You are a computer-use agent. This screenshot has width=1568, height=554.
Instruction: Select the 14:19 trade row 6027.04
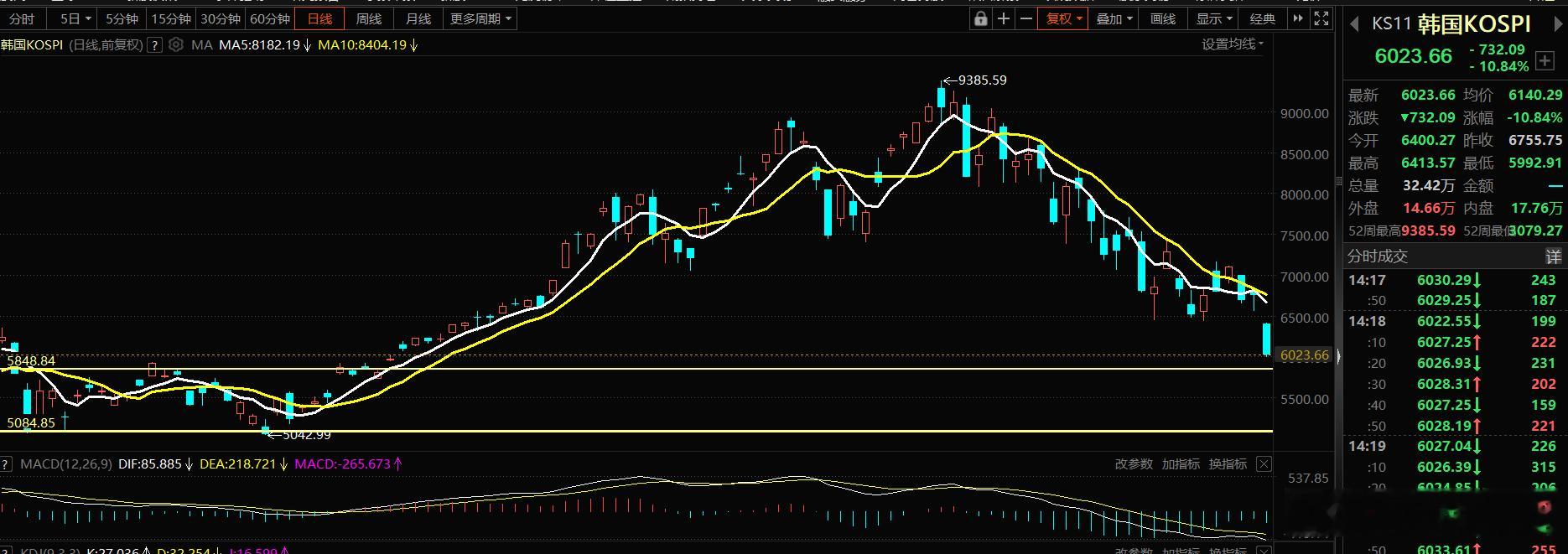tap(1455, 446)
